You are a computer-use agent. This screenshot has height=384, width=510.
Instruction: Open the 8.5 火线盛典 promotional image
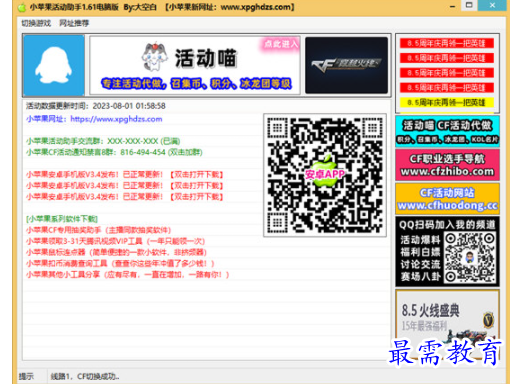click(447, 325)
